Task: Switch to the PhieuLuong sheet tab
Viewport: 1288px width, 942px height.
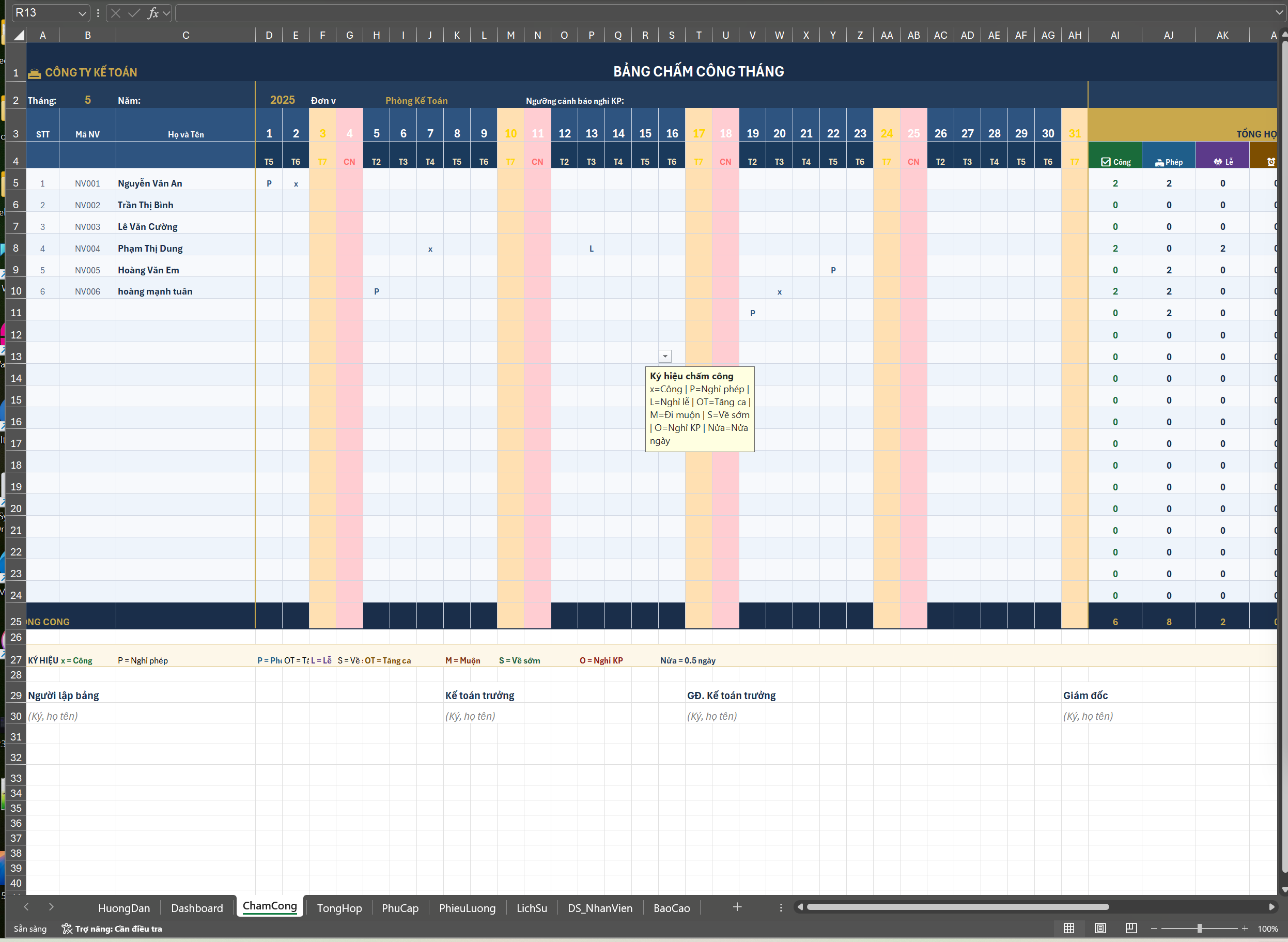Action: (467, 908)
